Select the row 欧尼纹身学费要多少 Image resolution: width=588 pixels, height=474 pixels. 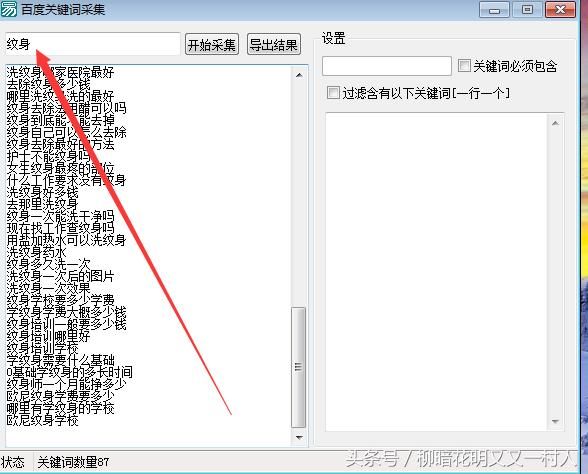click(60, 396)
